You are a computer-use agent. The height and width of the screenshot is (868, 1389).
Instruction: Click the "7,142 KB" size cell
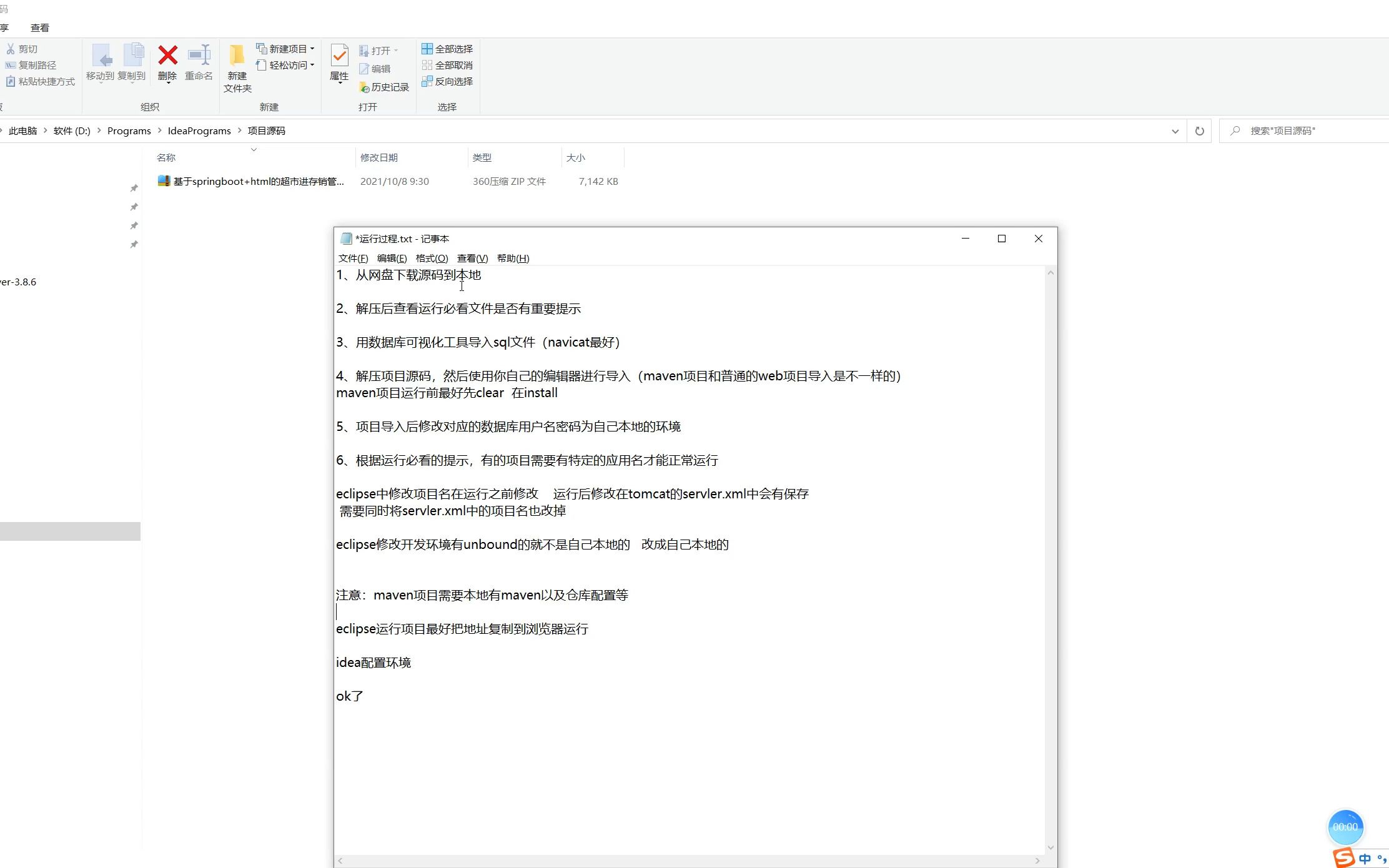[598, 181]
